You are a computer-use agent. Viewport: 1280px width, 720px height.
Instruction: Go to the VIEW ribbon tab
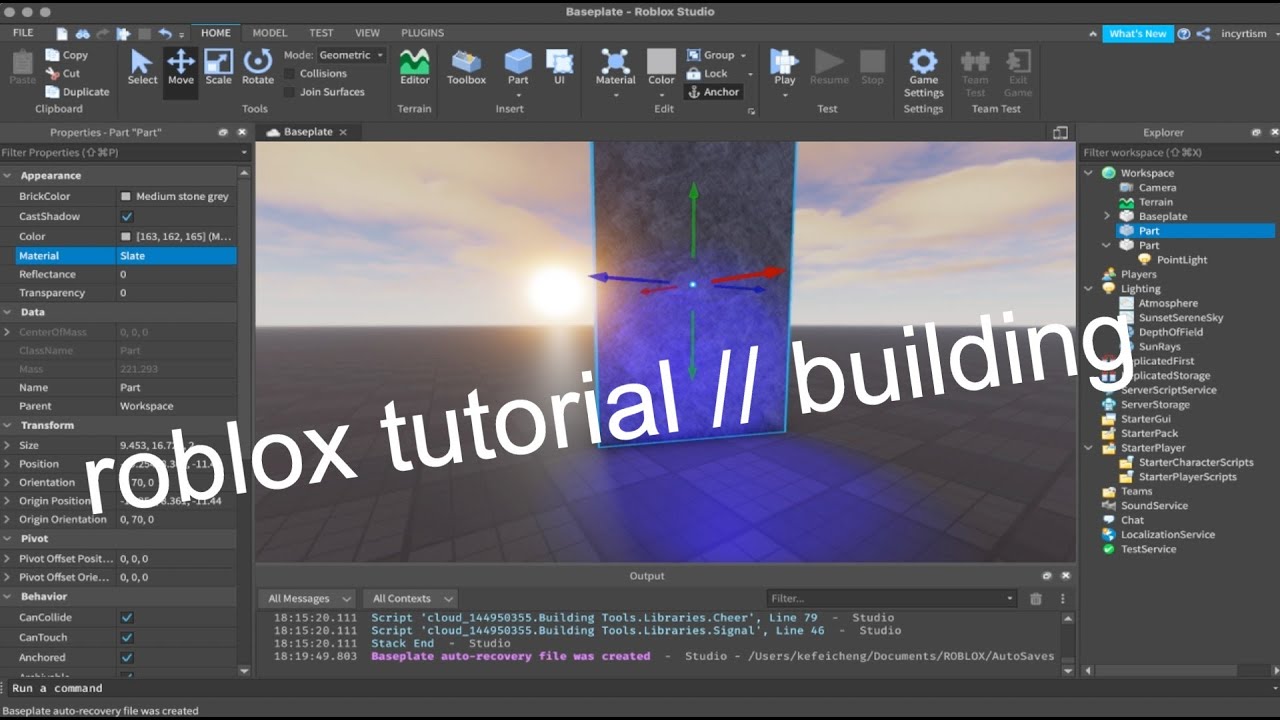(x=367, y=33)
